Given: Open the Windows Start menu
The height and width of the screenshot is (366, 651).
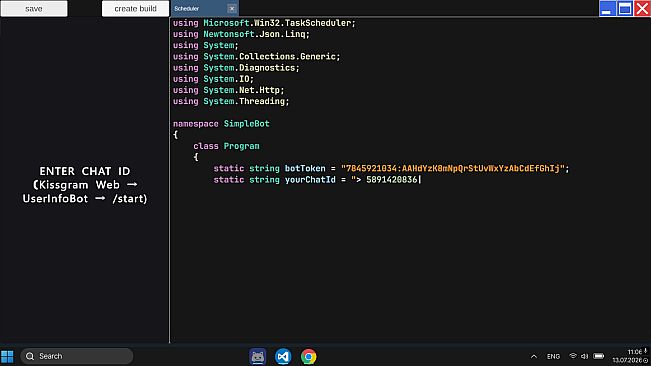Looking at the screenshot, I should pyautogui.click(x=7, y=356).
